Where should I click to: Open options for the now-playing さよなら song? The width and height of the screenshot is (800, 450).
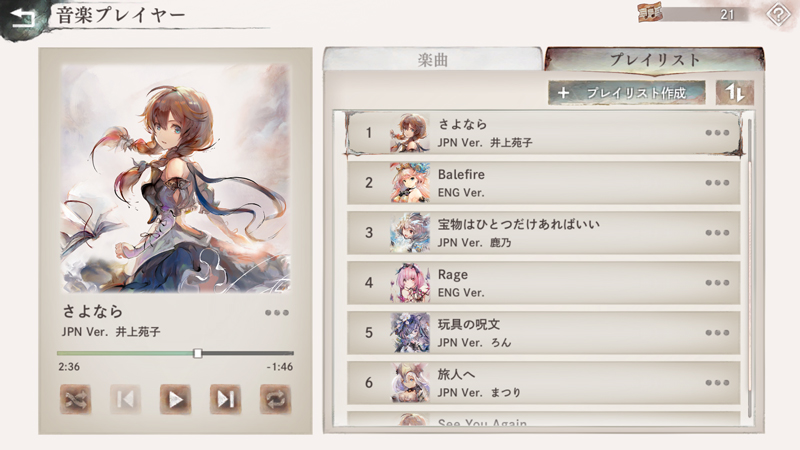coord(277,312)
